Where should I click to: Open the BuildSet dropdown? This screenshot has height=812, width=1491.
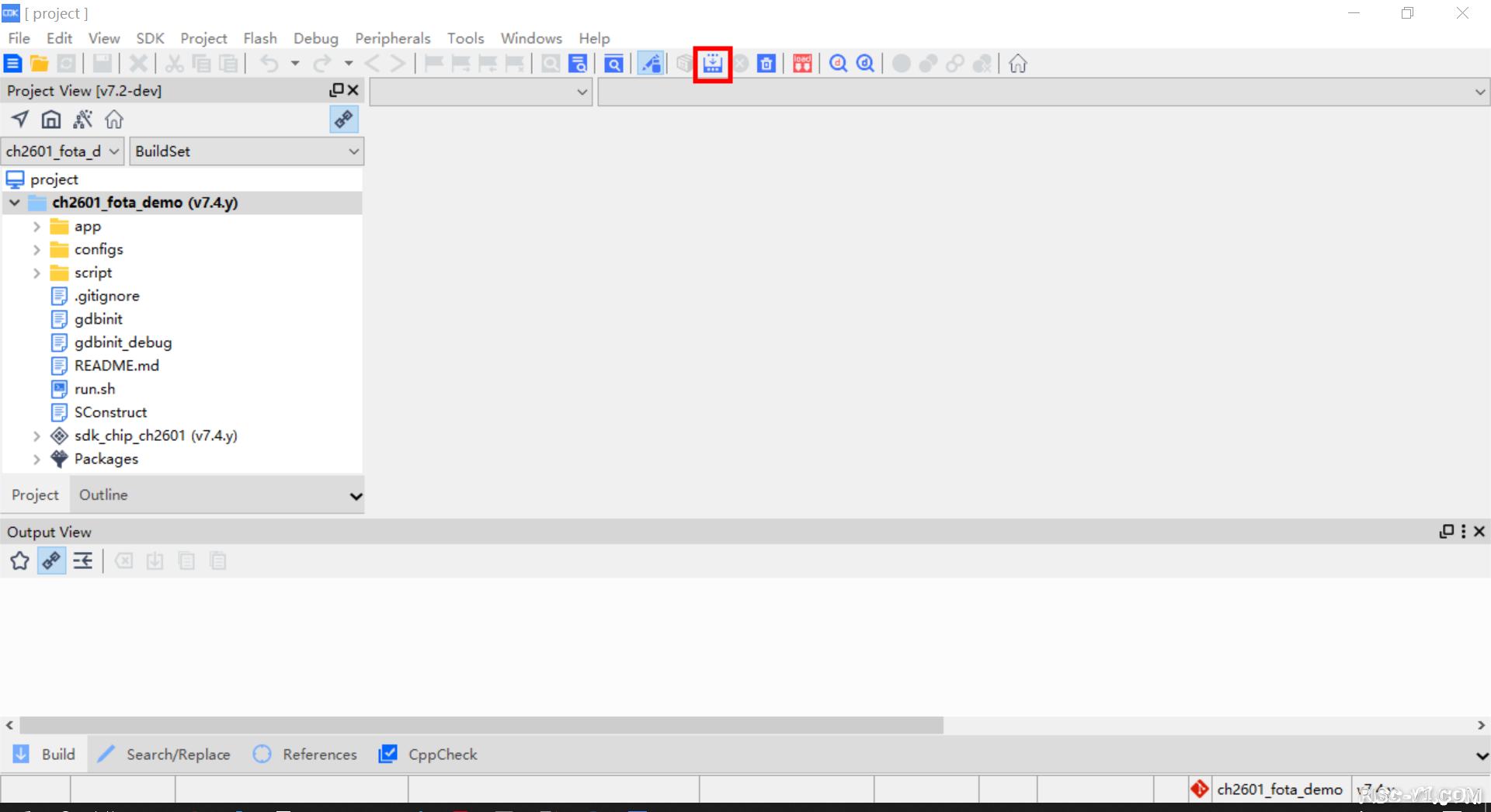pos(247,151)
